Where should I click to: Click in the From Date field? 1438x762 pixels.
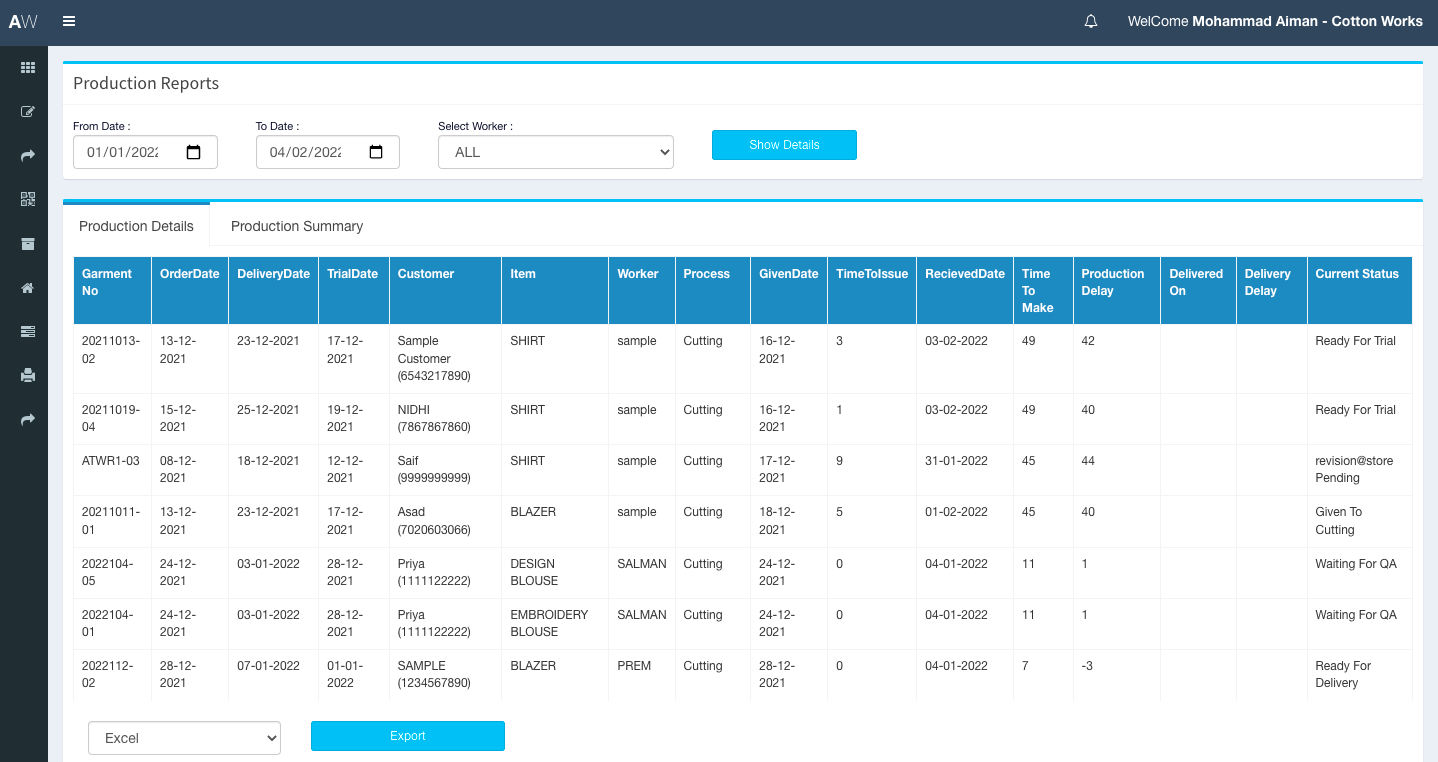tap(145, 152)
